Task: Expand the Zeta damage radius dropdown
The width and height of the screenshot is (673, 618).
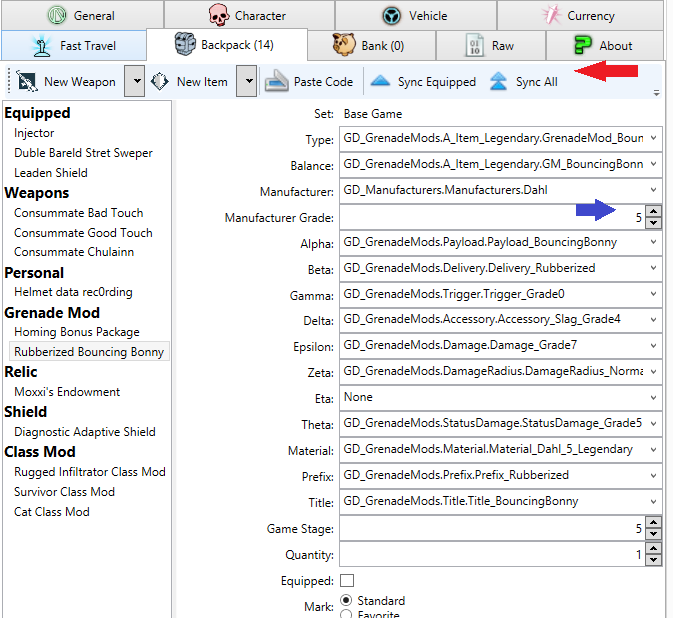Action: click(x=653, y=371)
